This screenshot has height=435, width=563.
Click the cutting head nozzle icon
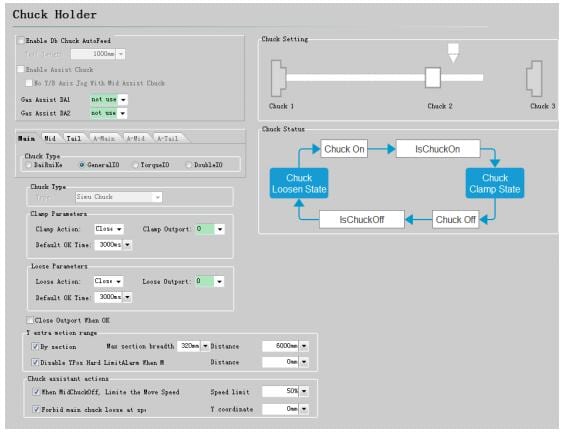pos(453,53)
